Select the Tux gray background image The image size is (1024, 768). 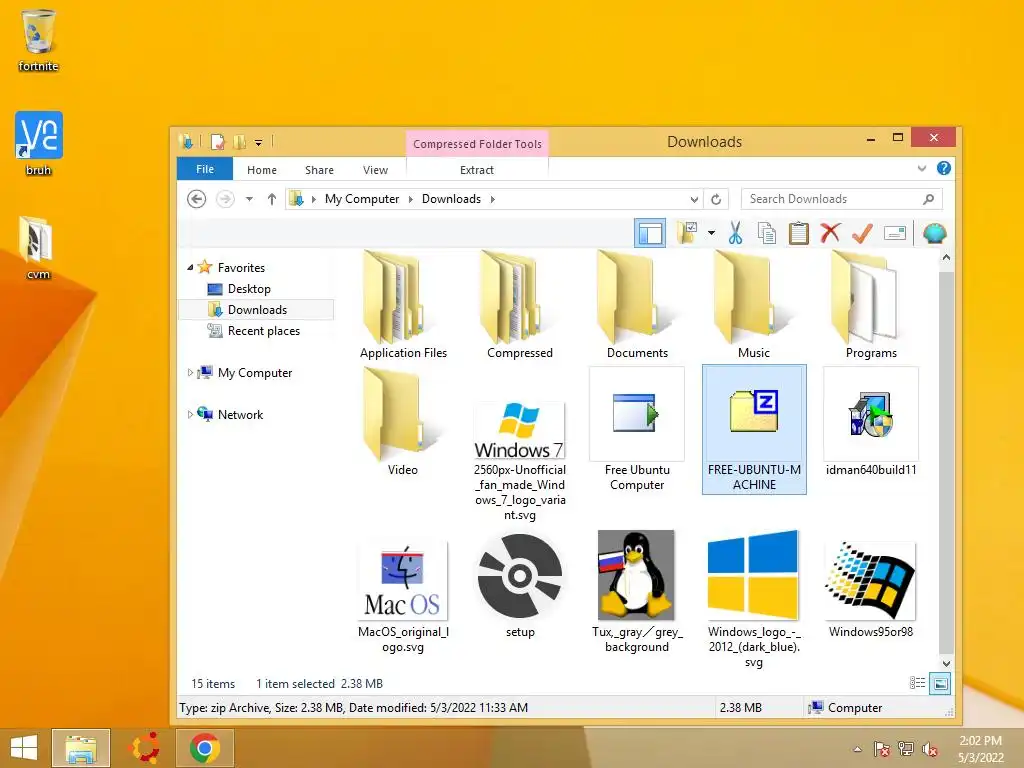pyautogui.click(x=637, y=592)
